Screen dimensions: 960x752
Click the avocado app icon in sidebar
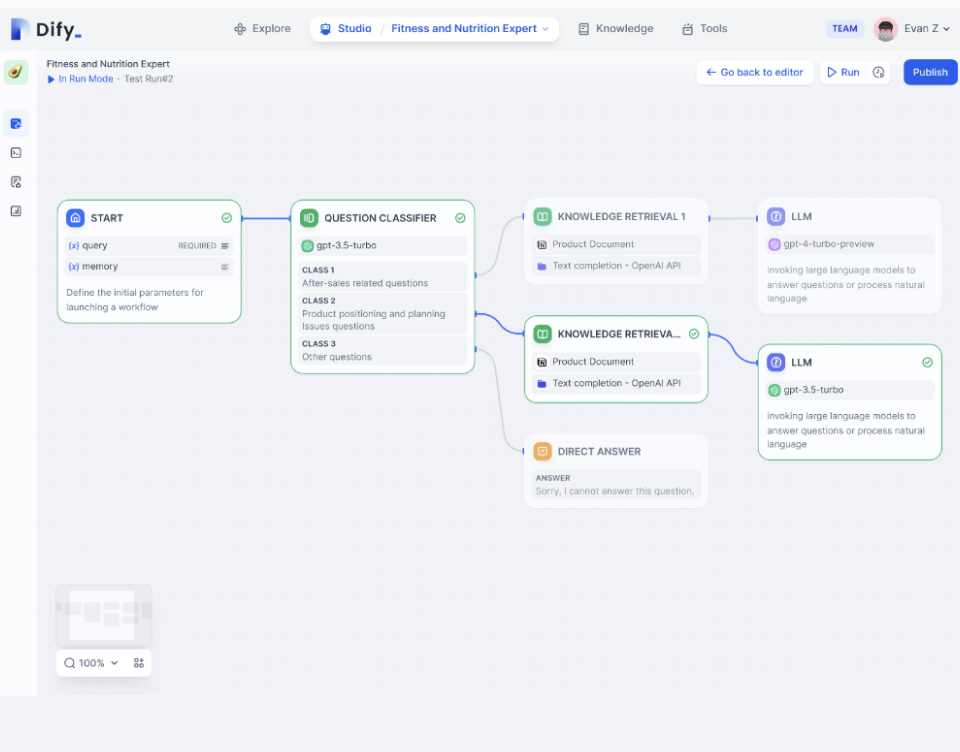pyautogui.click(x=16, y=72)
